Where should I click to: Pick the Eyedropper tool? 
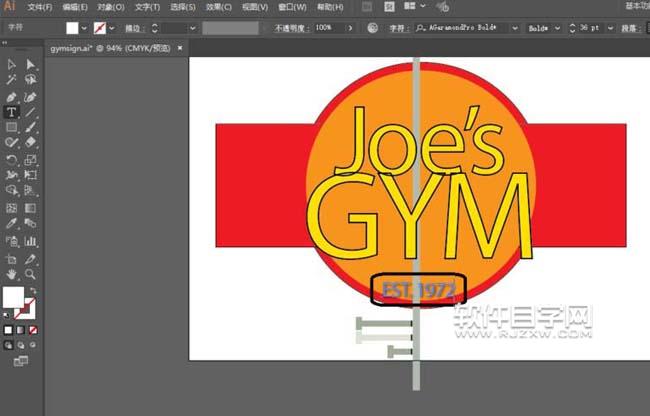12,224
